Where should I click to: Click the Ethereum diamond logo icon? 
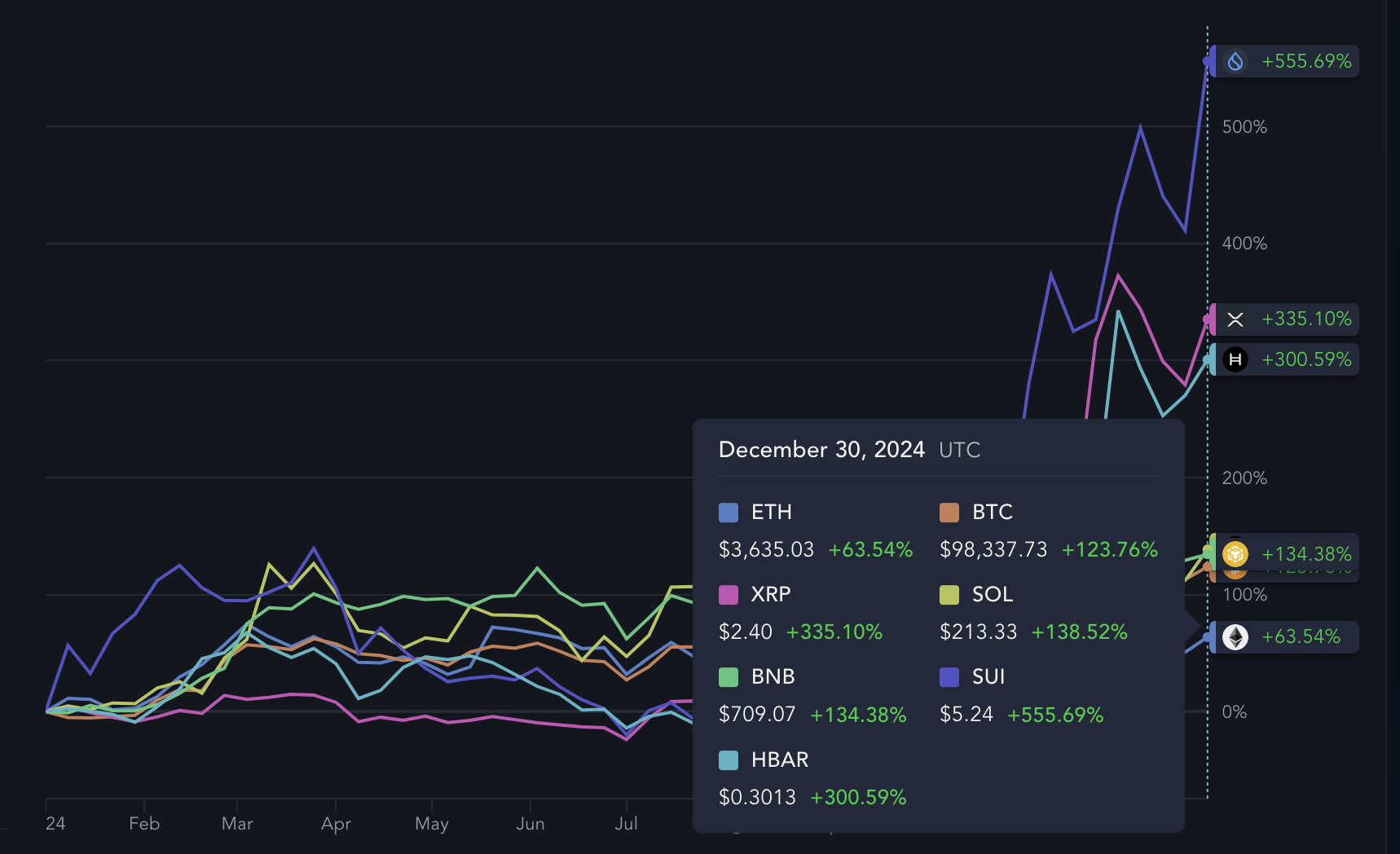1235,636
